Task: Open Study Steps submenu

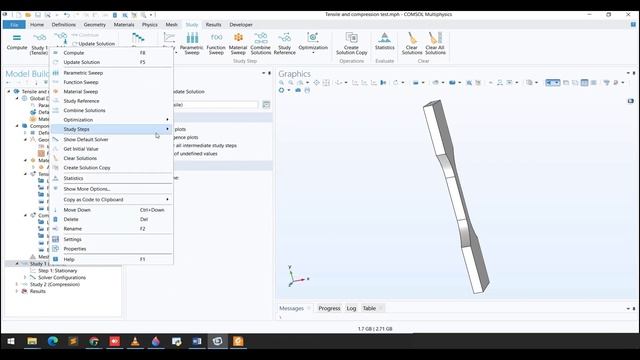Action: (x=111, y=129)
